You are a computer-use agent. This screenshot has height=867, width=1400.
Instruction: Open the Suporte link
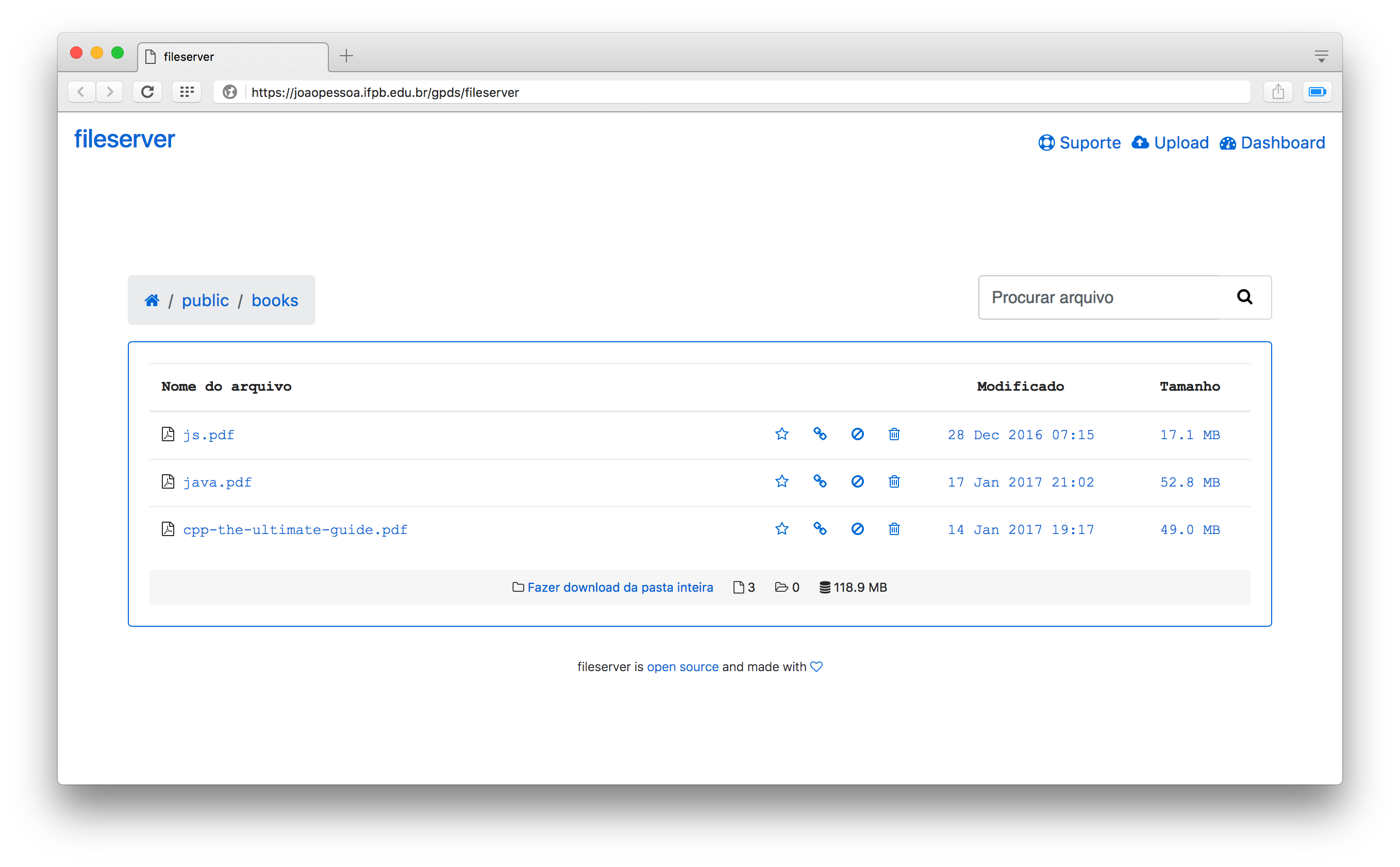(x=1079, y=142)
